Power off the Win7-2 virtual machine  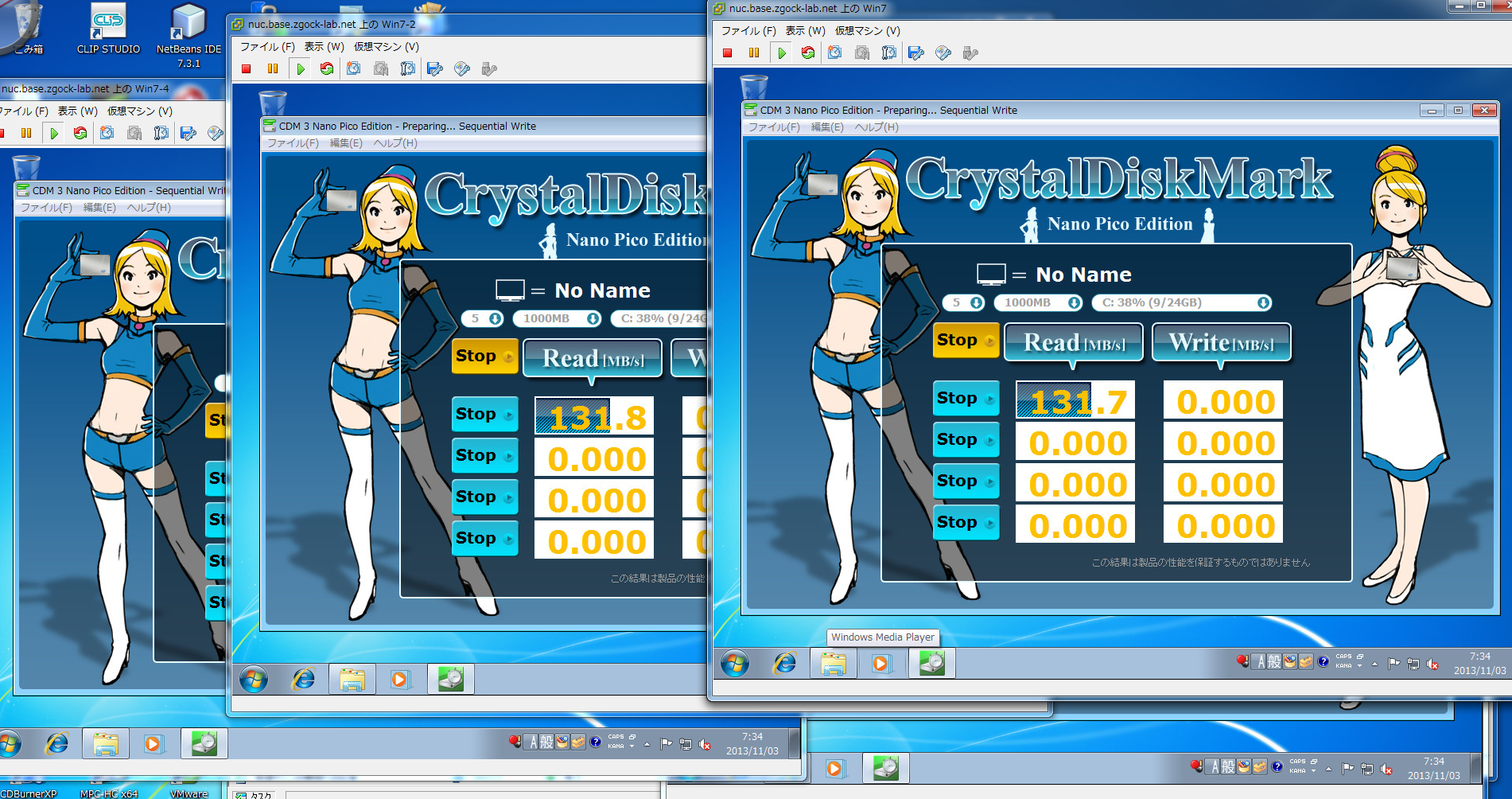(x=247, y=68)
